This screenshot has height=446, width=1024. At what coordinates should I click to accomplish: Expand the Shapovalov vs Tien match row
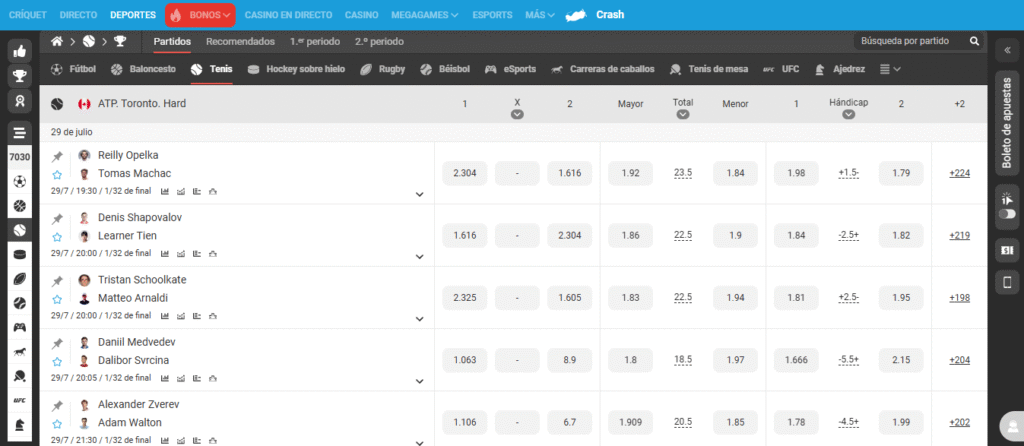420,257
